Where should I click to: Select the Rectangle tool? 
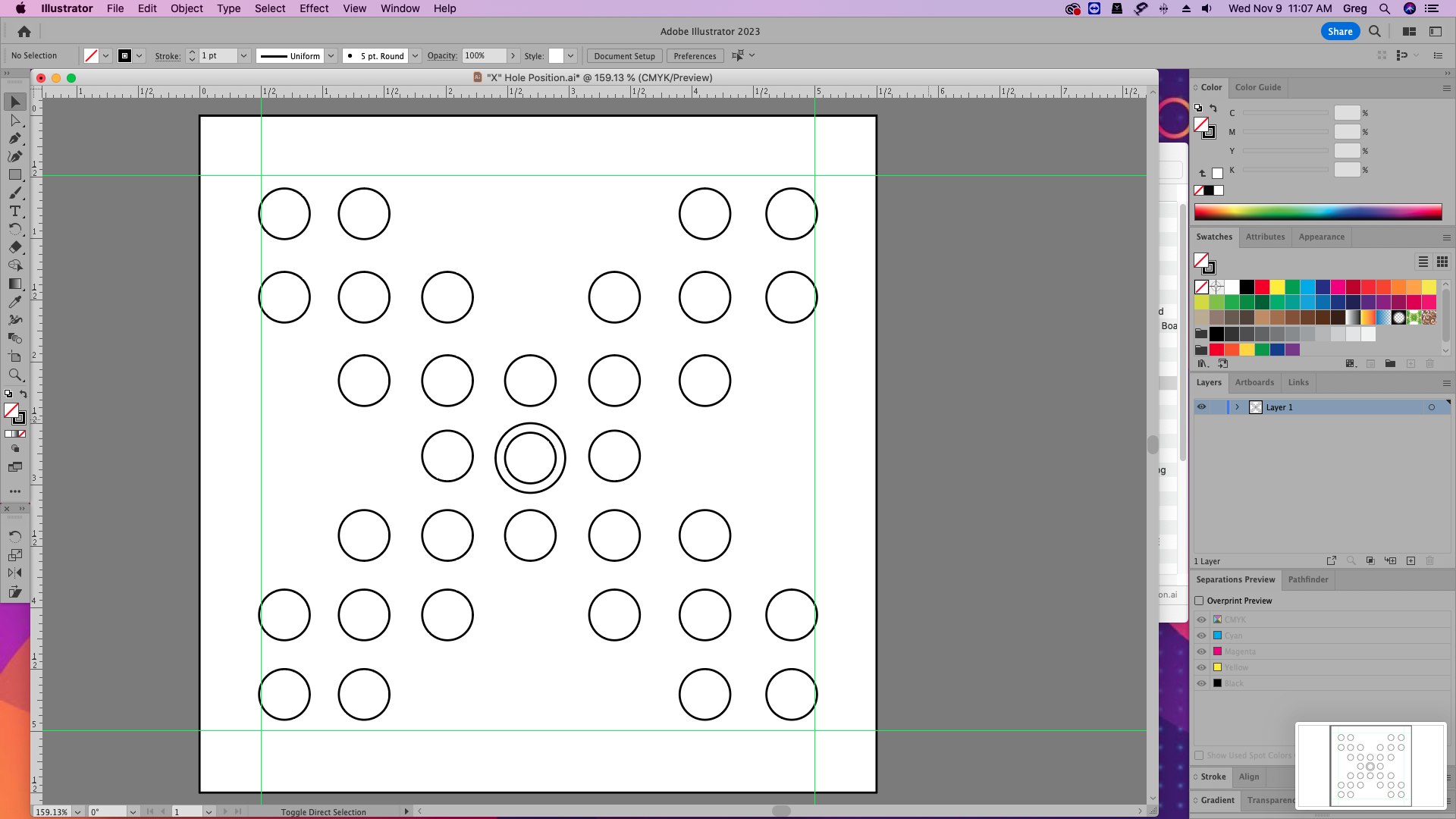click(15, 175)
